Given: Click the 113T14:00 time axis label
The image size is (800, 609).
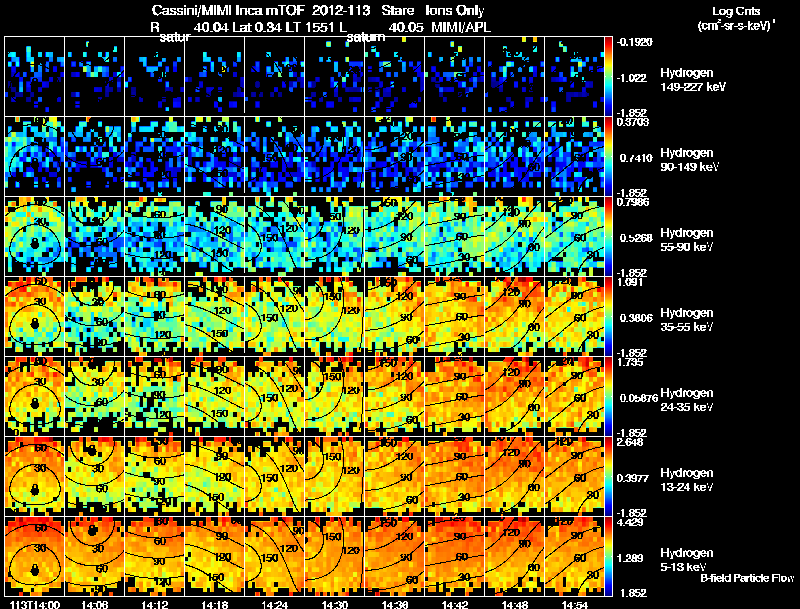Looking at the screenshot, I should pyautogui.click(x=35, y=605).
